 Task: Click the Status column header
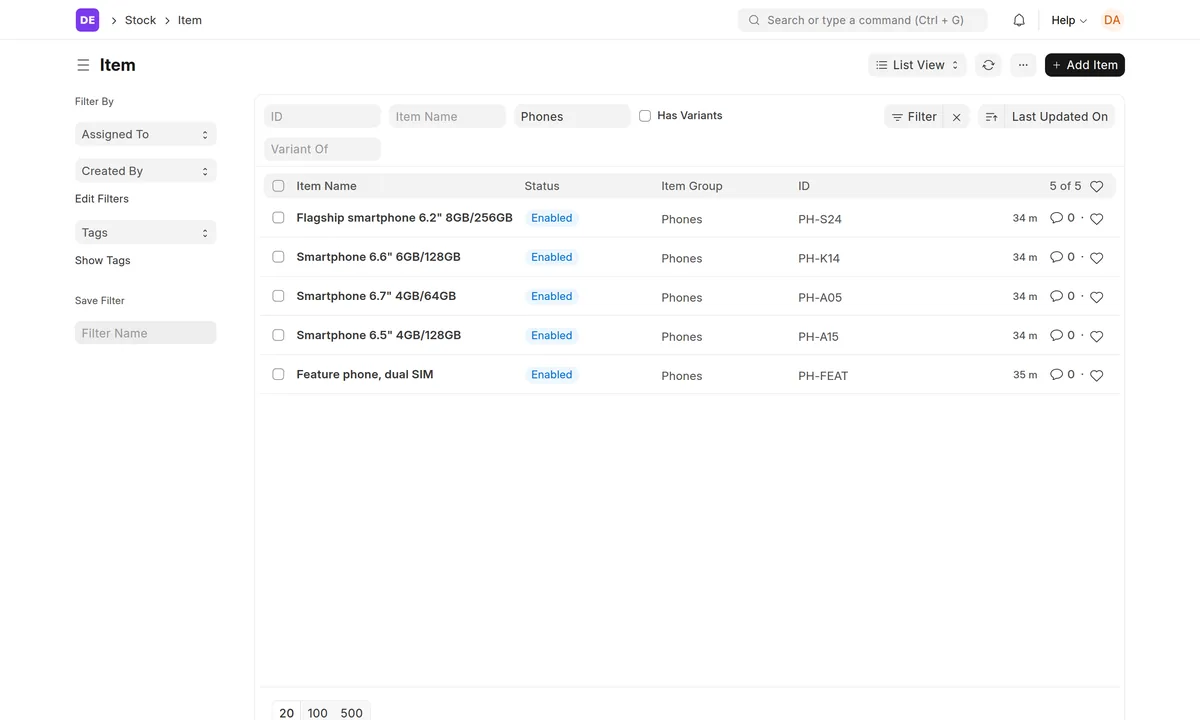pos(542,186)
